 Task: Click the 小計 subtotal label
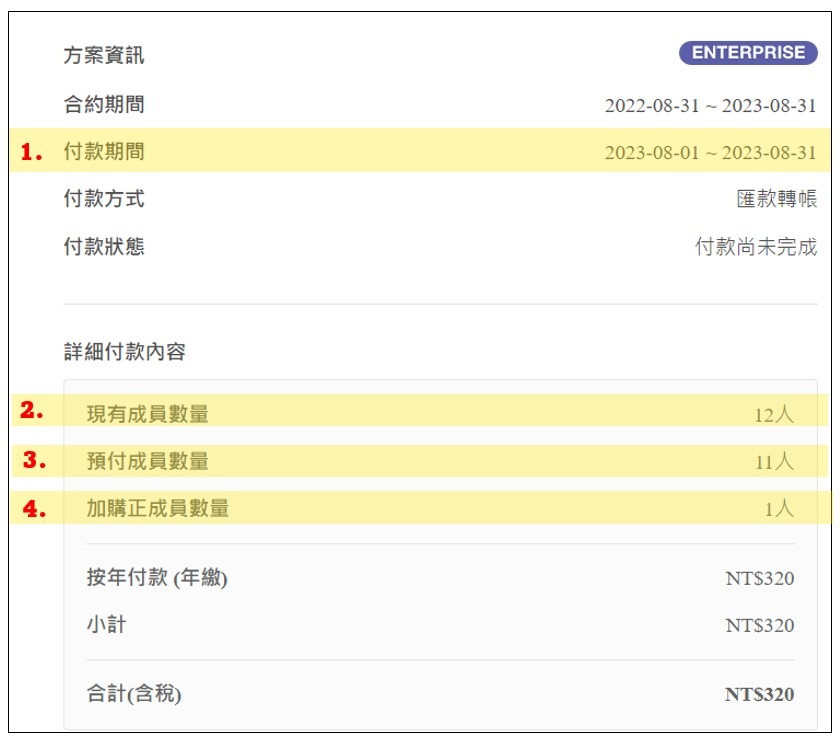point(106,626)
